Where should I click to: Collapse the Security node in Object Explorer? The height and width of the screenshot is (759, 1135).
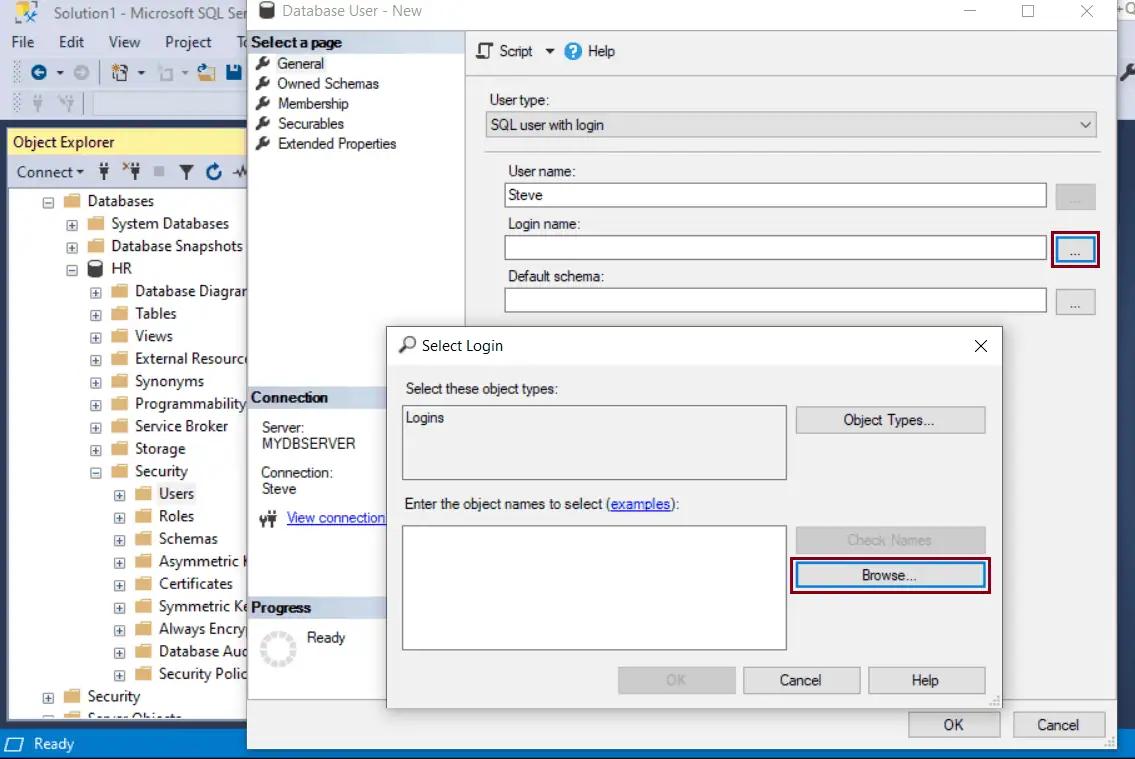coord(95,471)
